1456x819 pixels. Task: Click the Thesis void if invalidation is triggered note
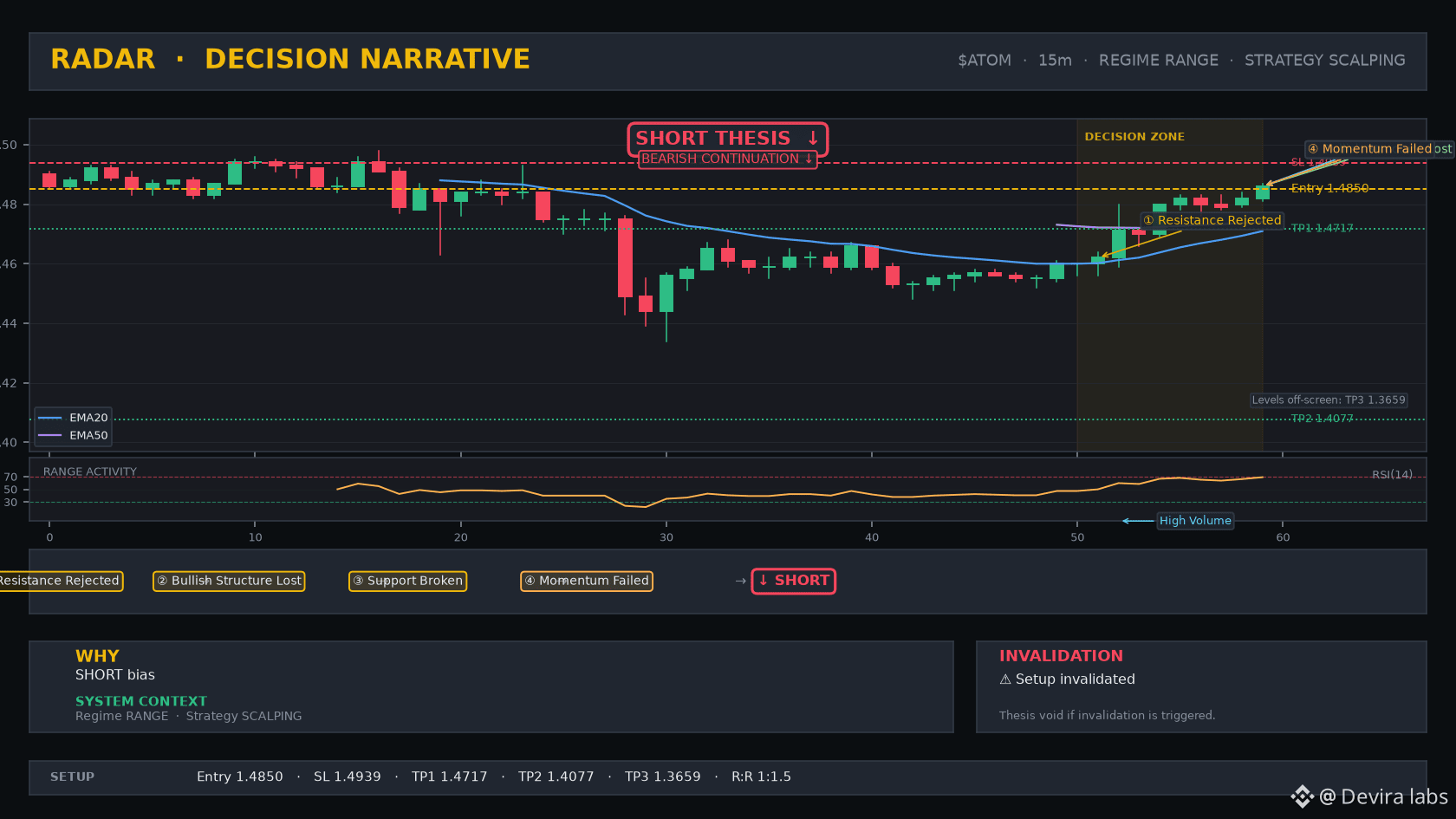(x=1108, y=716)
